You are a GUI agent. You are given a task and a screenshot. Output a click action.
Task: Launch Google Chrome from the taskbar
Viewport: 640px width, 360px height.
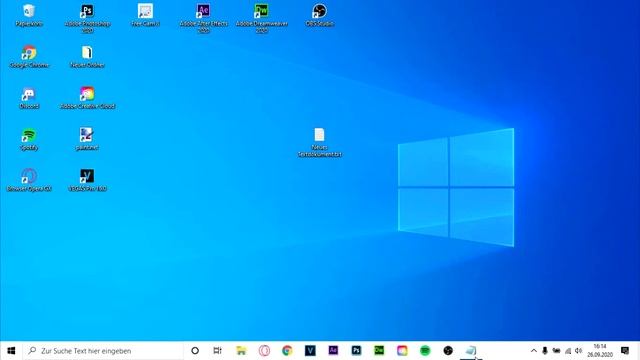(287, 351)
